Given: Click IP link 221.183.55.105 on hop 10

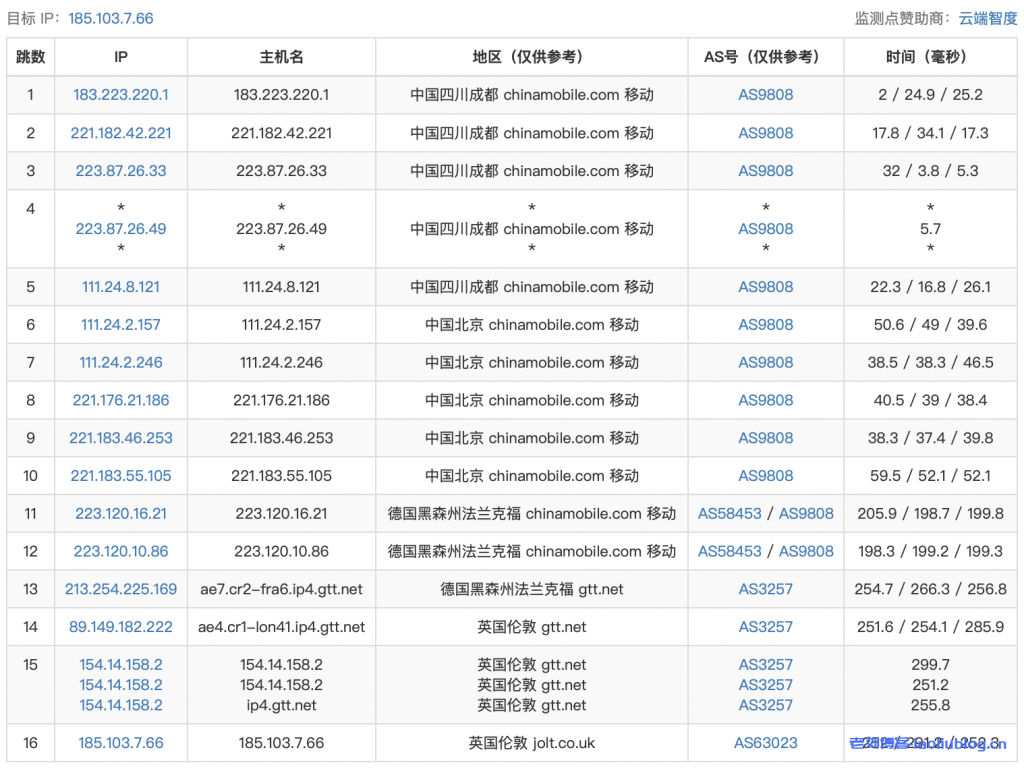Looking at the screenshot, I should (120, 476).
